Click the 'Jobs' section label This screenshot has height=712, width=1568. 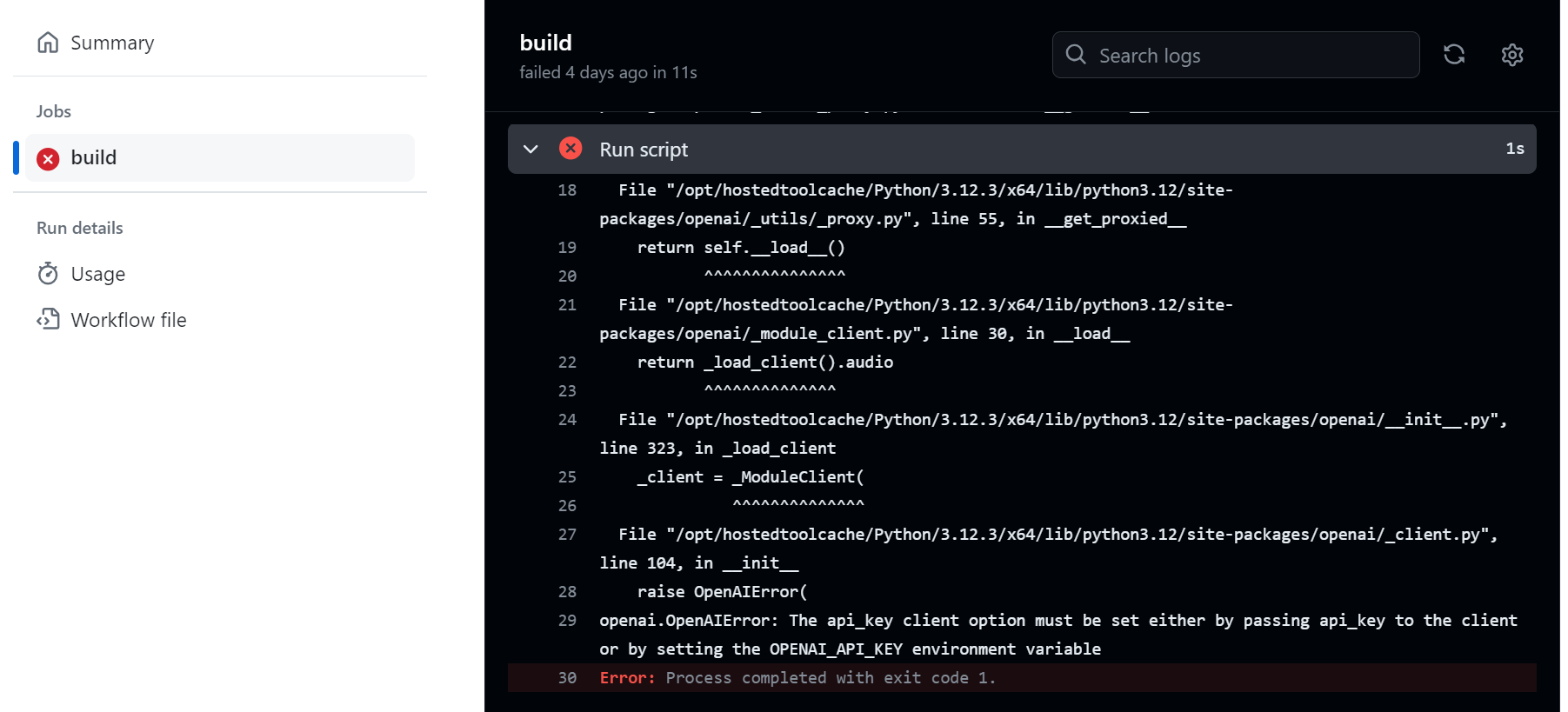pyautogui.click(x=54, y=111)
